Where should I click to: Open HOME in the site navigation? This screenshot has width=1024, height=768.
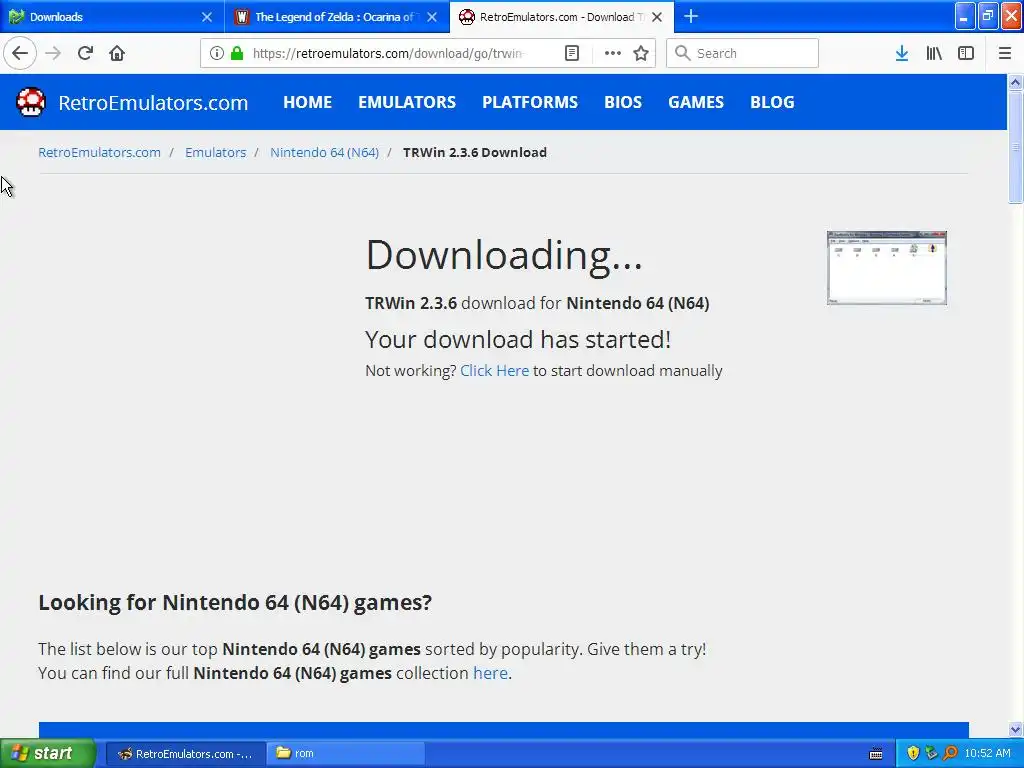pos(308,103)
